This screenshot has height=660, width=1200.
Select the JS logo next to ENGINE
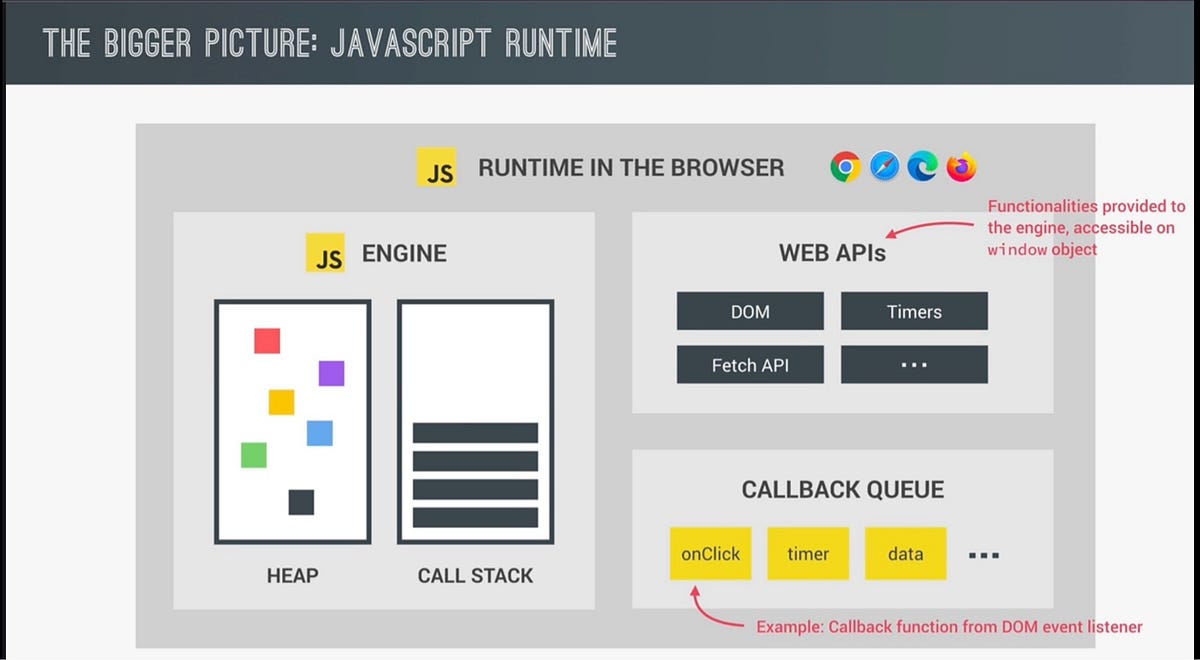tap(324, 254)
